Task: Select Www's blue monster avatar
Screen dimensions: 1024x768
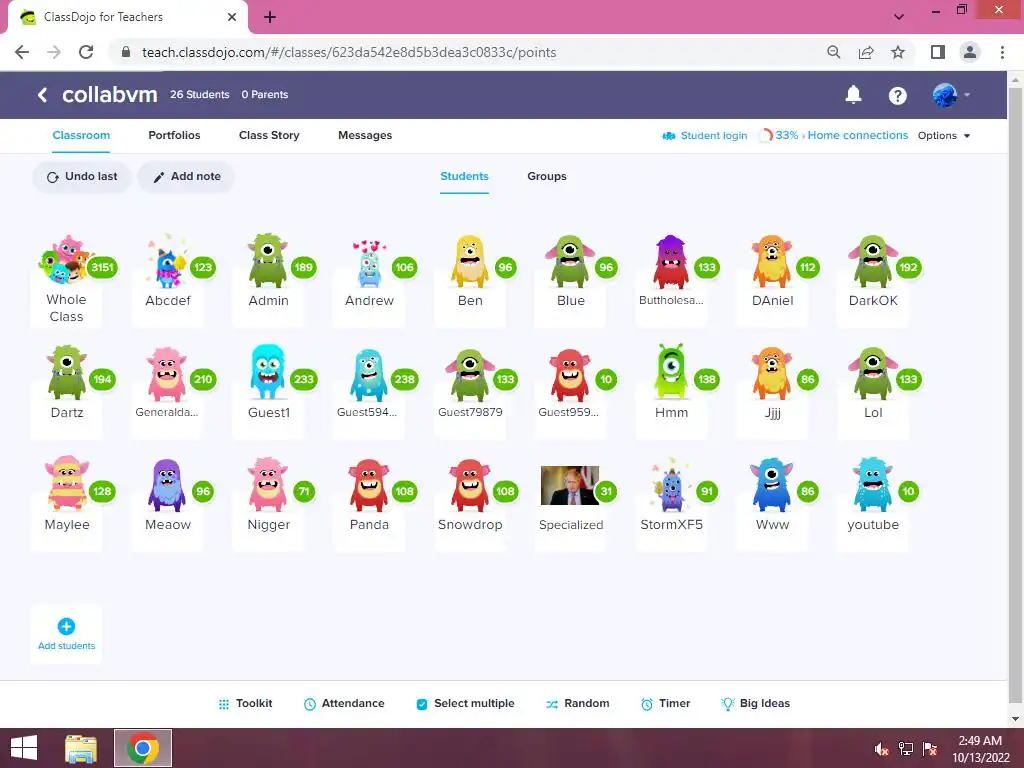Action: point(772,485)
